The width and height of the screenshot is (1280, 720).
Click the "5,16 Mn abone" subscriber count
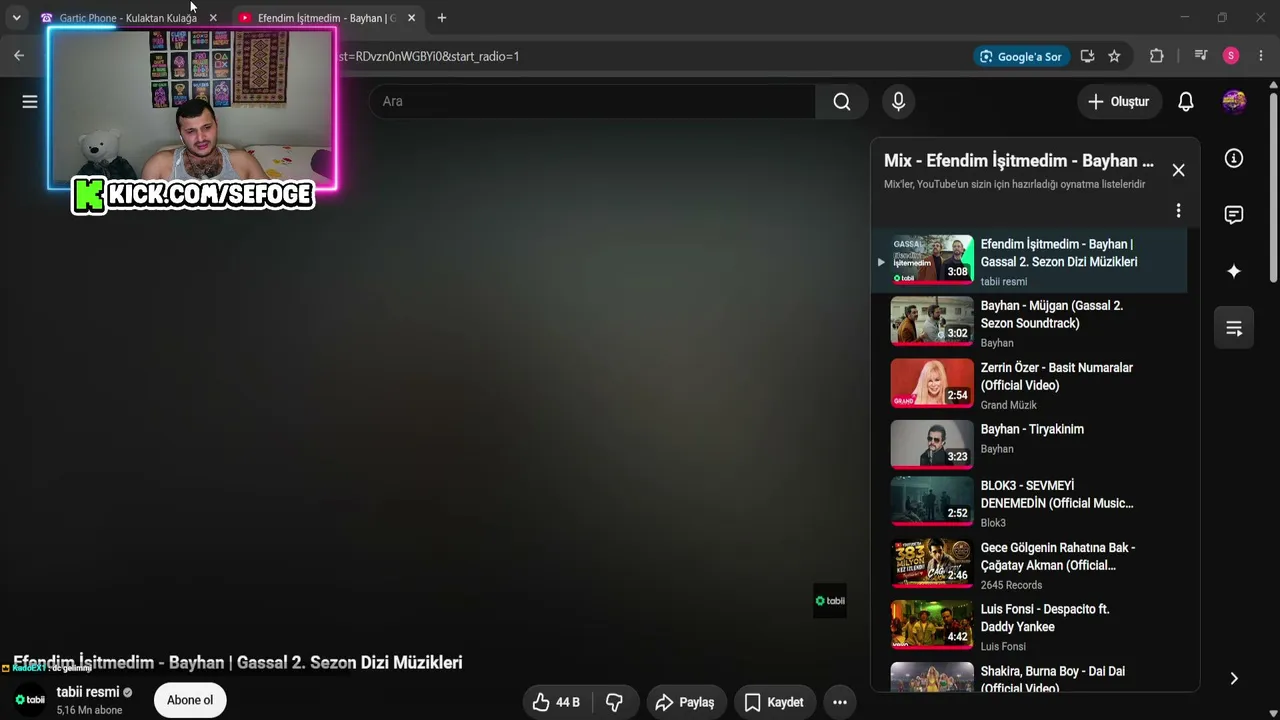click(x=90, y=710)
